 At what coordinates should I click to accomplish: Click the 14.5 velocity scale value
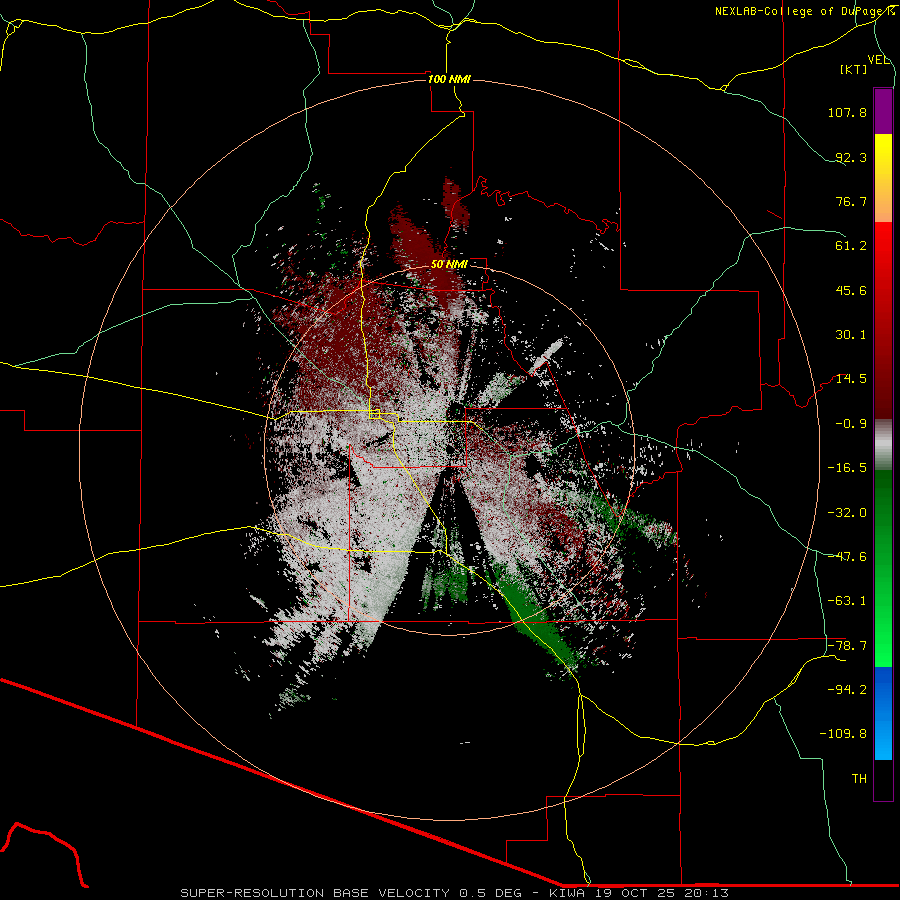tap(851, 379)
